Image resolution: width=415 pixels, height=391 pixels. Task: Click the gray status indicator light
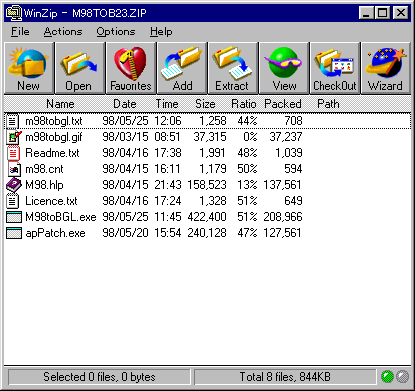point(403,377)
